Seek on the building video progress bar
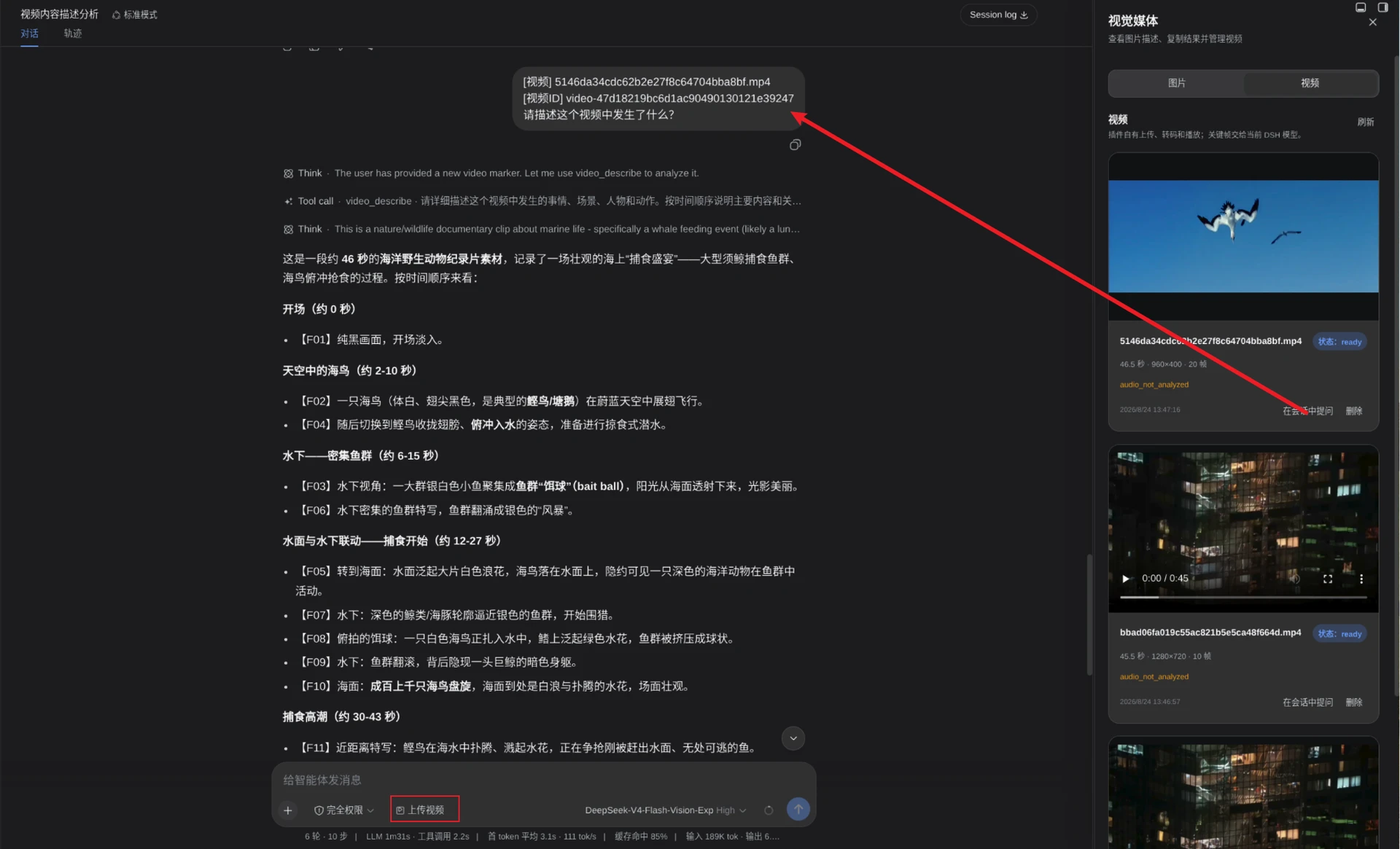 click(1243, 598)
